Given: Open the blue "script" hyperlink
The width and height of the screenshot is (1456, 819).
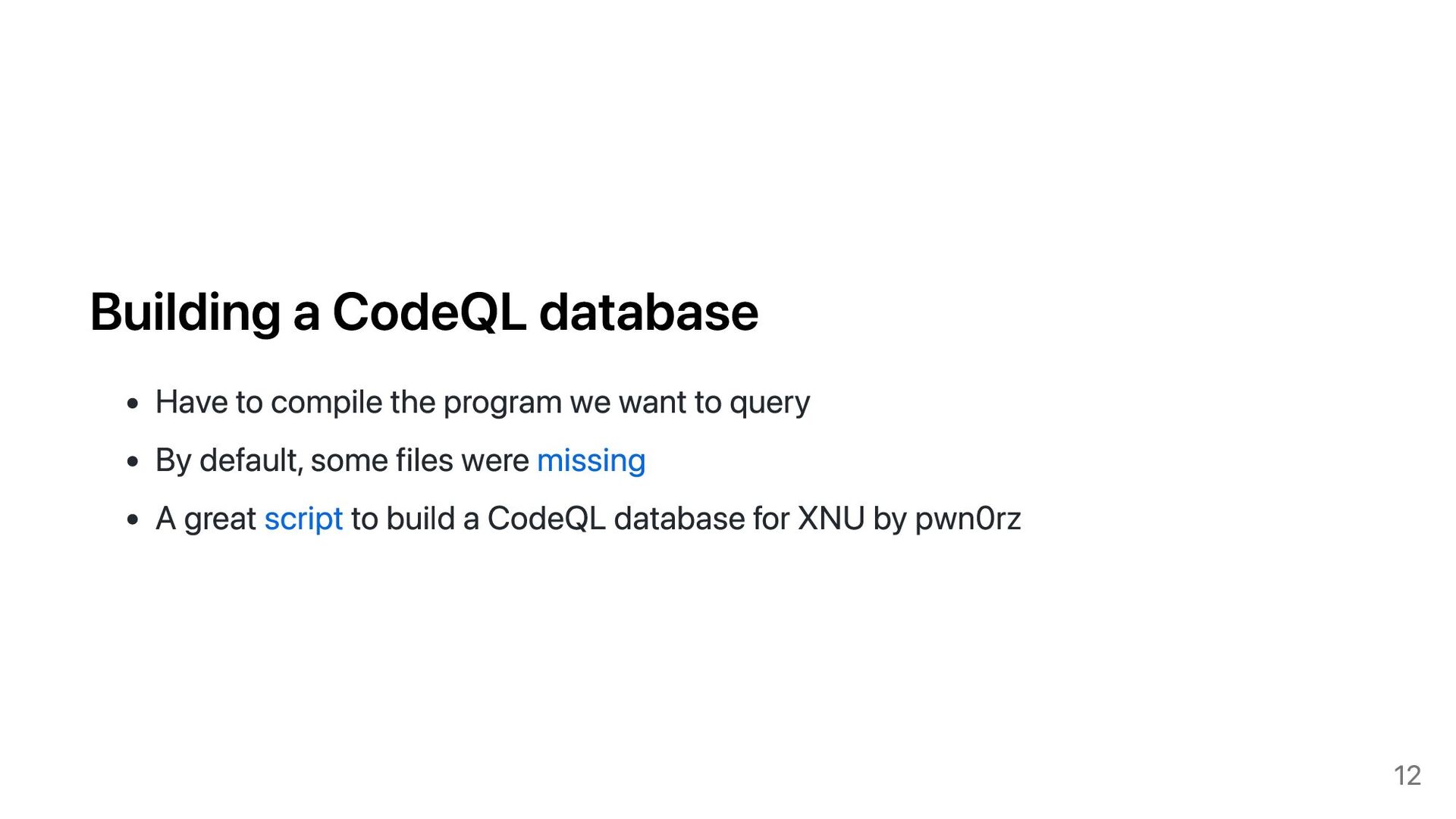Looking at the screenshot, I should click(303, 519).
